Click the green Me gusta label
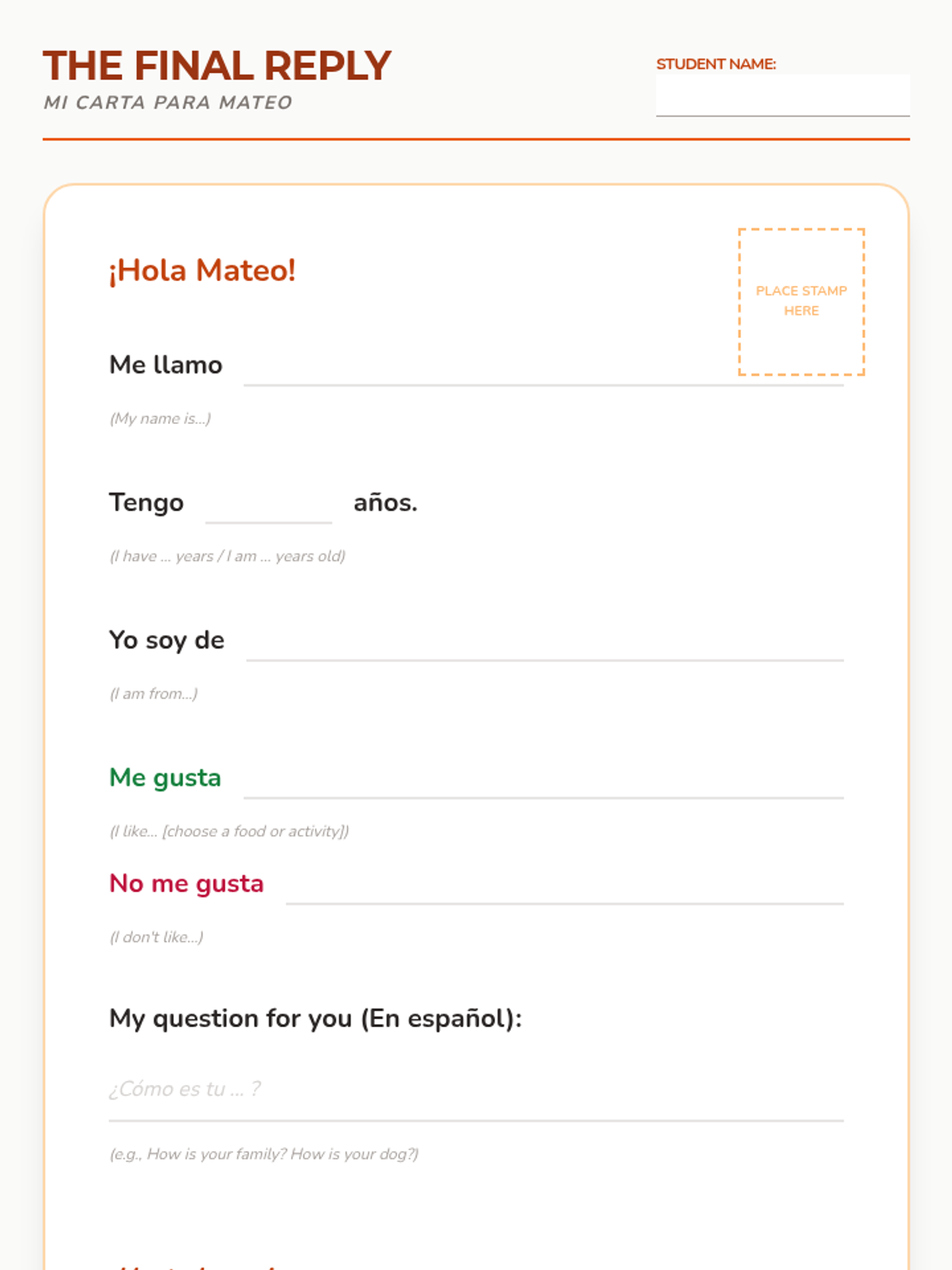The width and height of the screenshot is (952, 1270). tap(165, 778)
